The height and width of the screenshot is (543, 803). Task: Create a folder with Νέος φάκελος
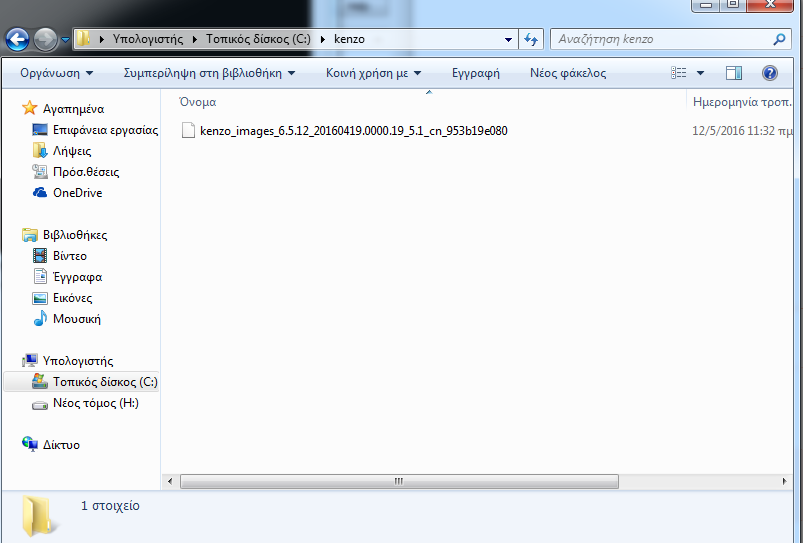coord(568,73)
